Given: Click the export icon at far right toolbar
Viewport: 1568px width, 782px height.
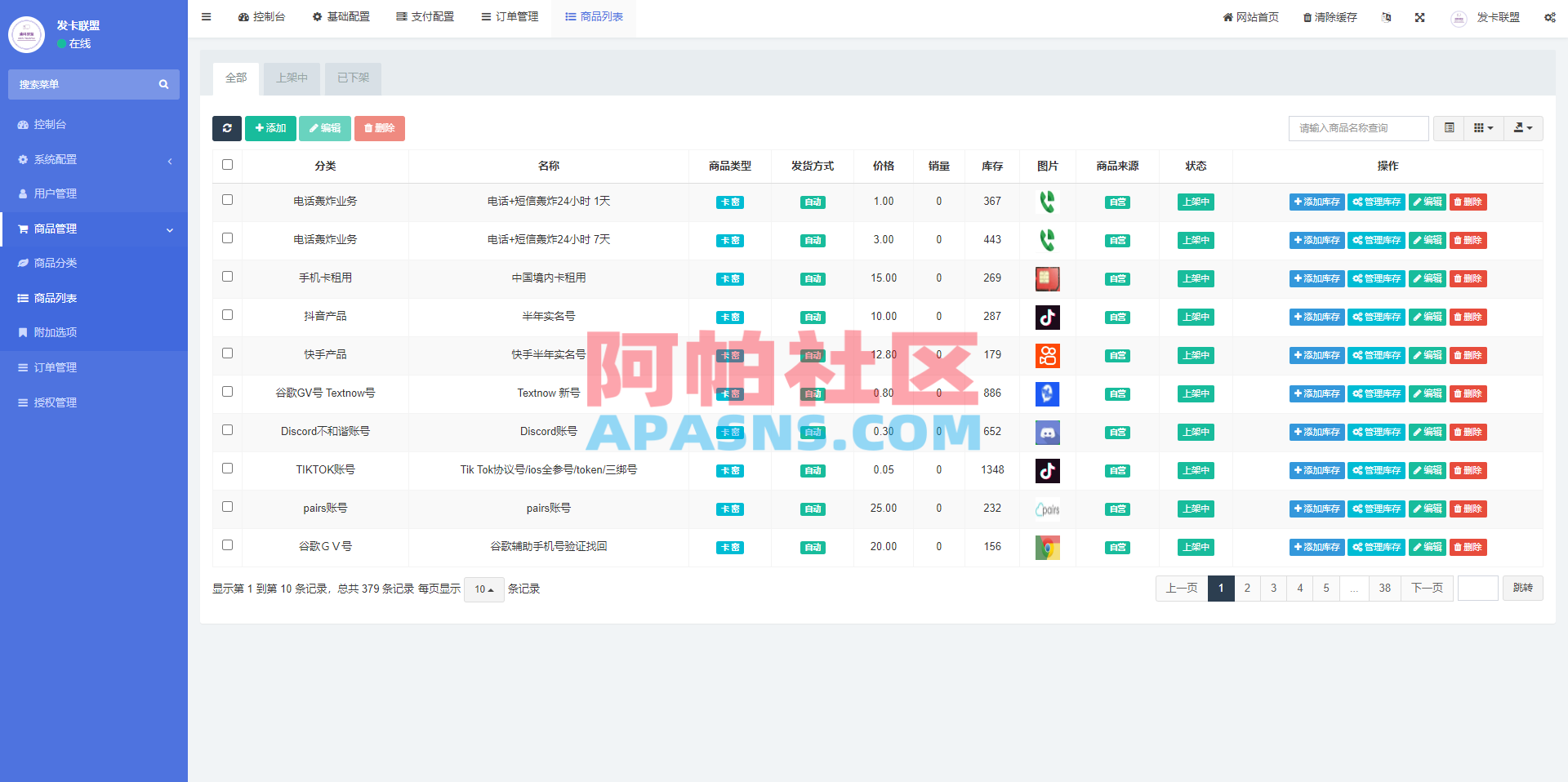Looking at the screenshot, I should coord(1522,128).
